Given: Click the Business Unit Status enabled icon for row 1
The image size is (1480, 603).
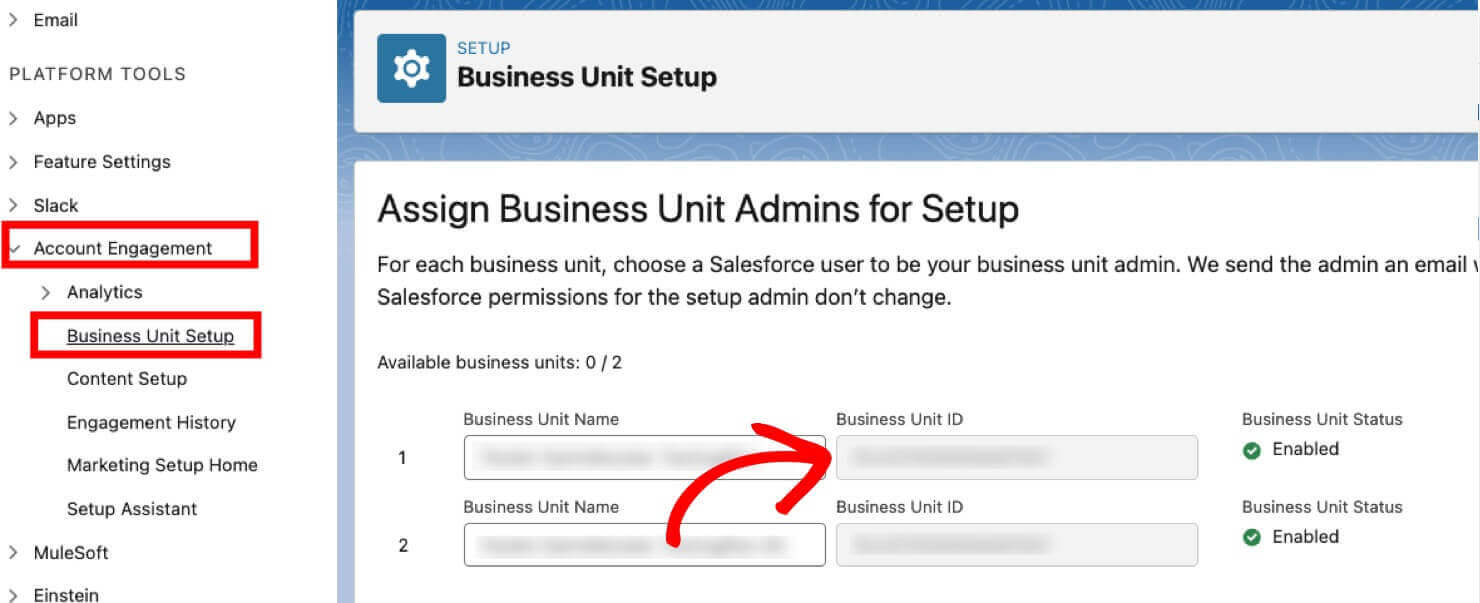Looking at the screenshot, I should click(x=1252, y=450).
